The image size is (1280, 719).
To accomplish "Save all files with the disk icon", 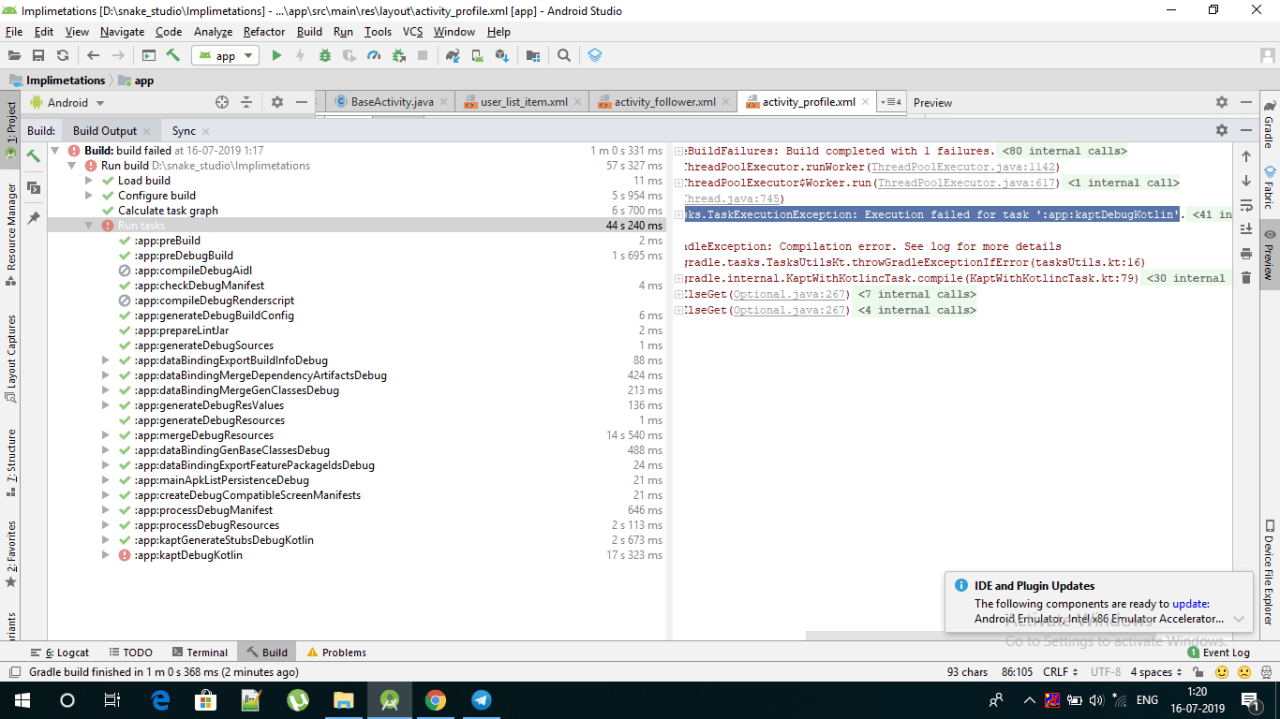I will (38, 55).
